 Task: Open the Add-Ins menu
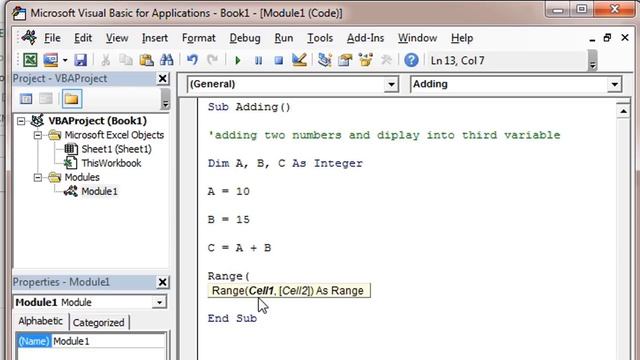coord(365,38)
